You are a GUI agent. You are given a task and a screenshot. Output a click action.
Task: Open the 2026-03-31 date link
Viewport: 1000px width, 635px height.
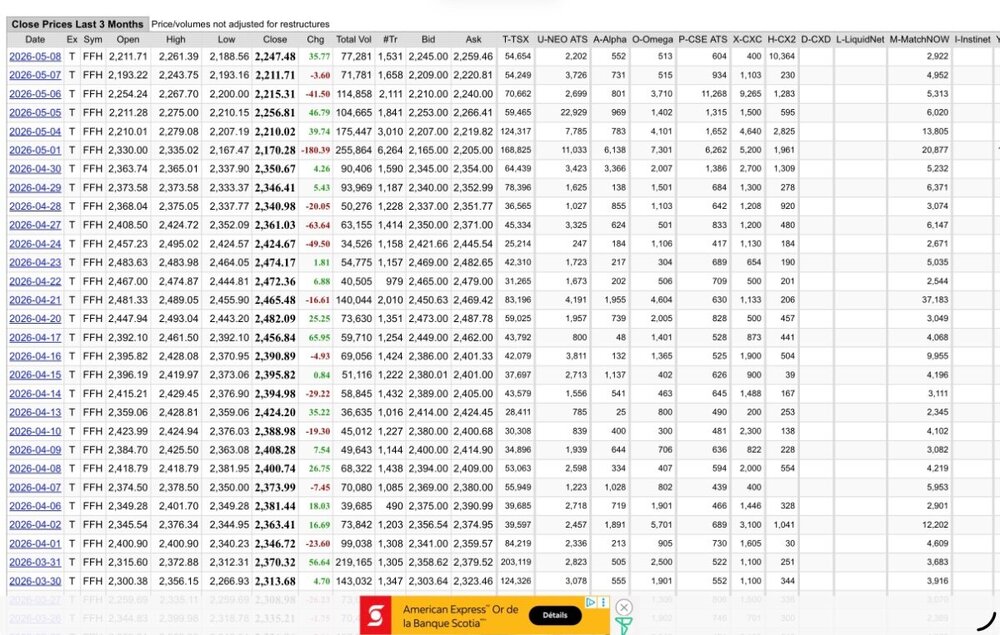pos(35,562)
